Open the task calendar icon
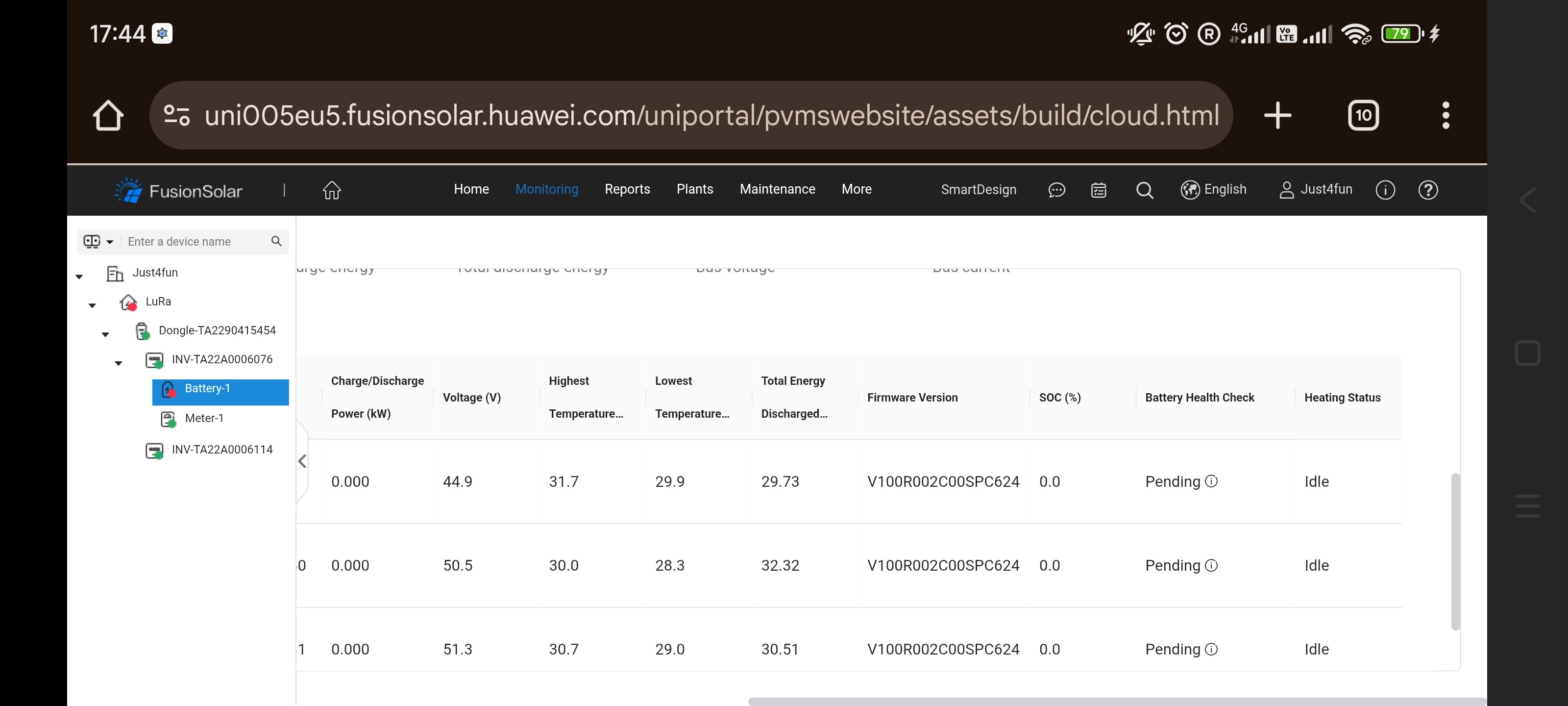Viewport: 1568px width, 706px height. point(1099,190)
